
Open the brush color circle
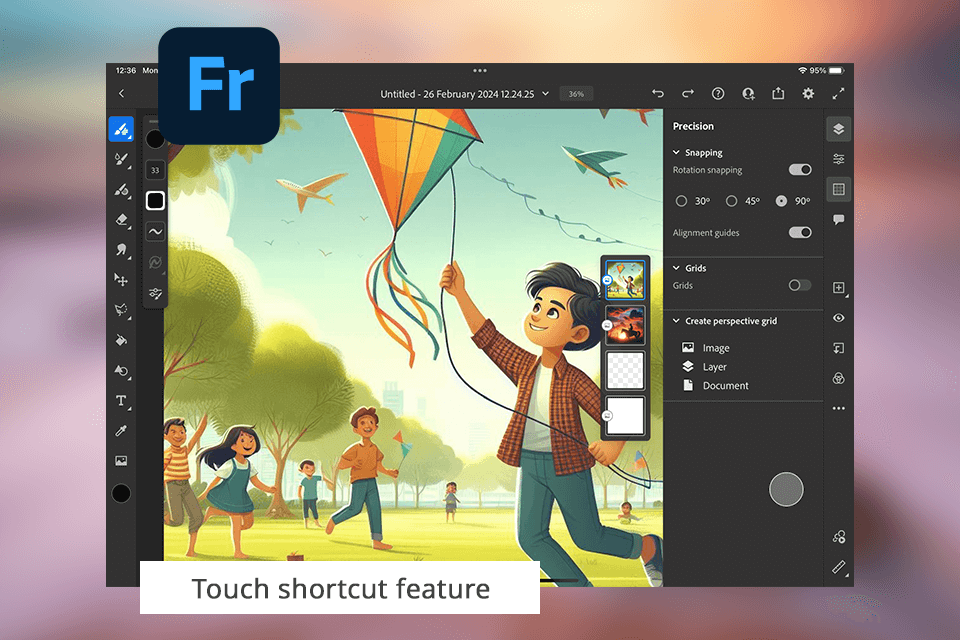(x=155, y=139)
